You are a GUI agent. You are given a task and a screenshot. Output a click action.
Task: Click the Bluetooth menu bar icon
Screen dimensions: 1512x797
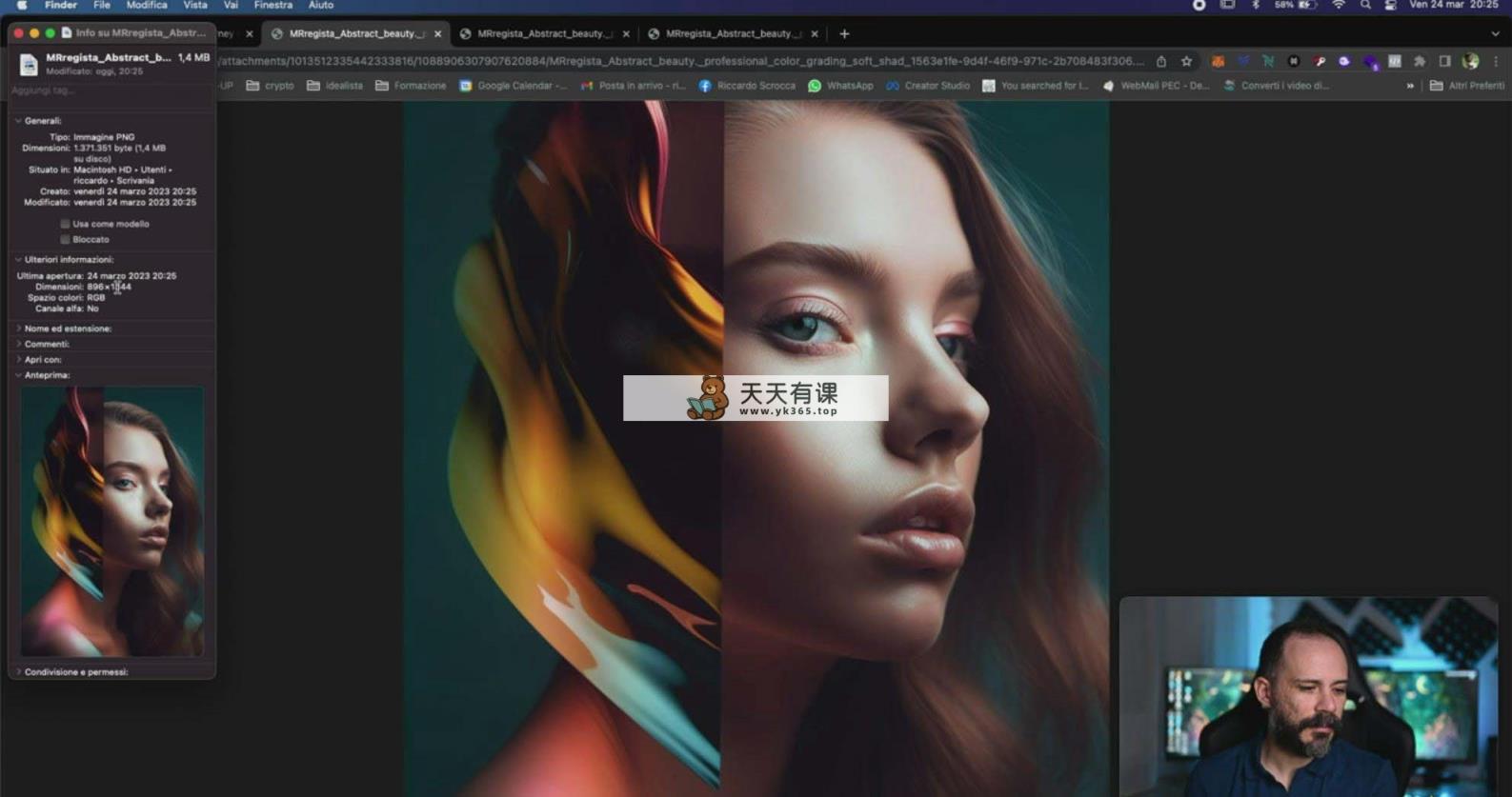[x=1256, y=6]
